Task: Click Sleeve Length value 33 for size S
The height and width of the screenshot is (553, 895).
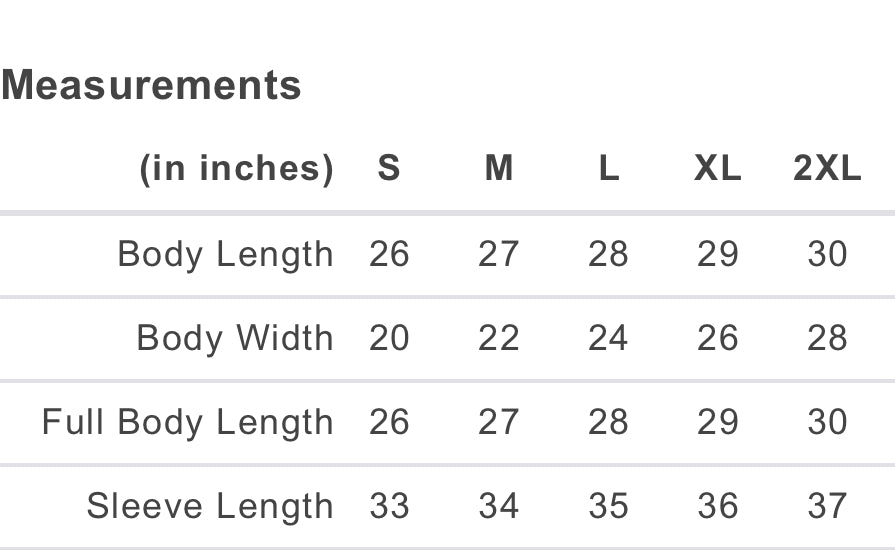Action: 389,506
